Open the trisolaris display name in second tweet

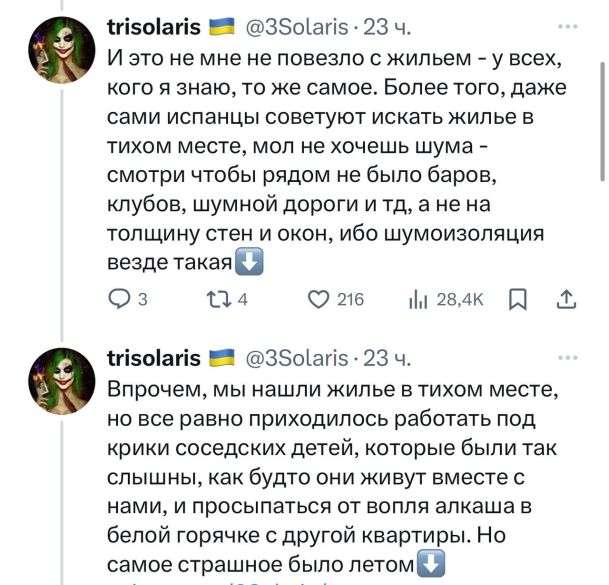point(153,357)
